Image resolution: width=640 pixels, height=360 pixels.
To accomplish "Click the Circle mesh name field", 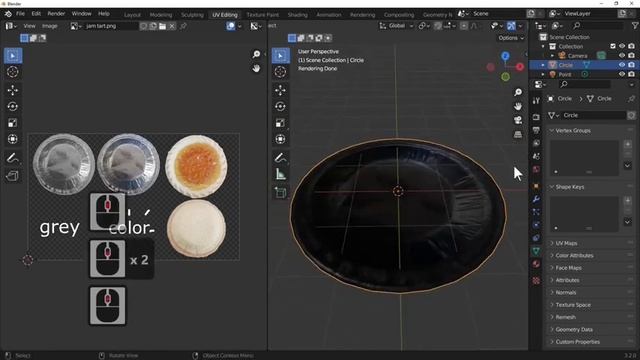I will [x=594, y=116].
